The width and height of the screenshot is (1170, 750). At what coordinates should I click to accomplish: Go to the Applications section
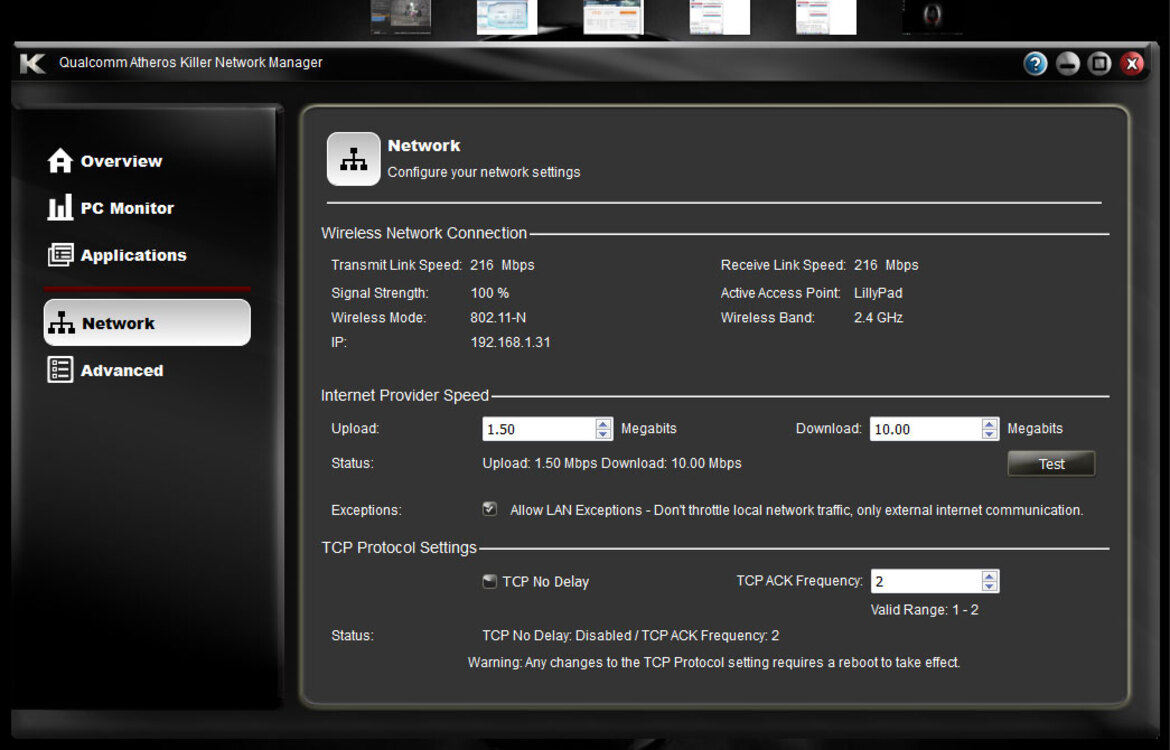tap(117, 255)
